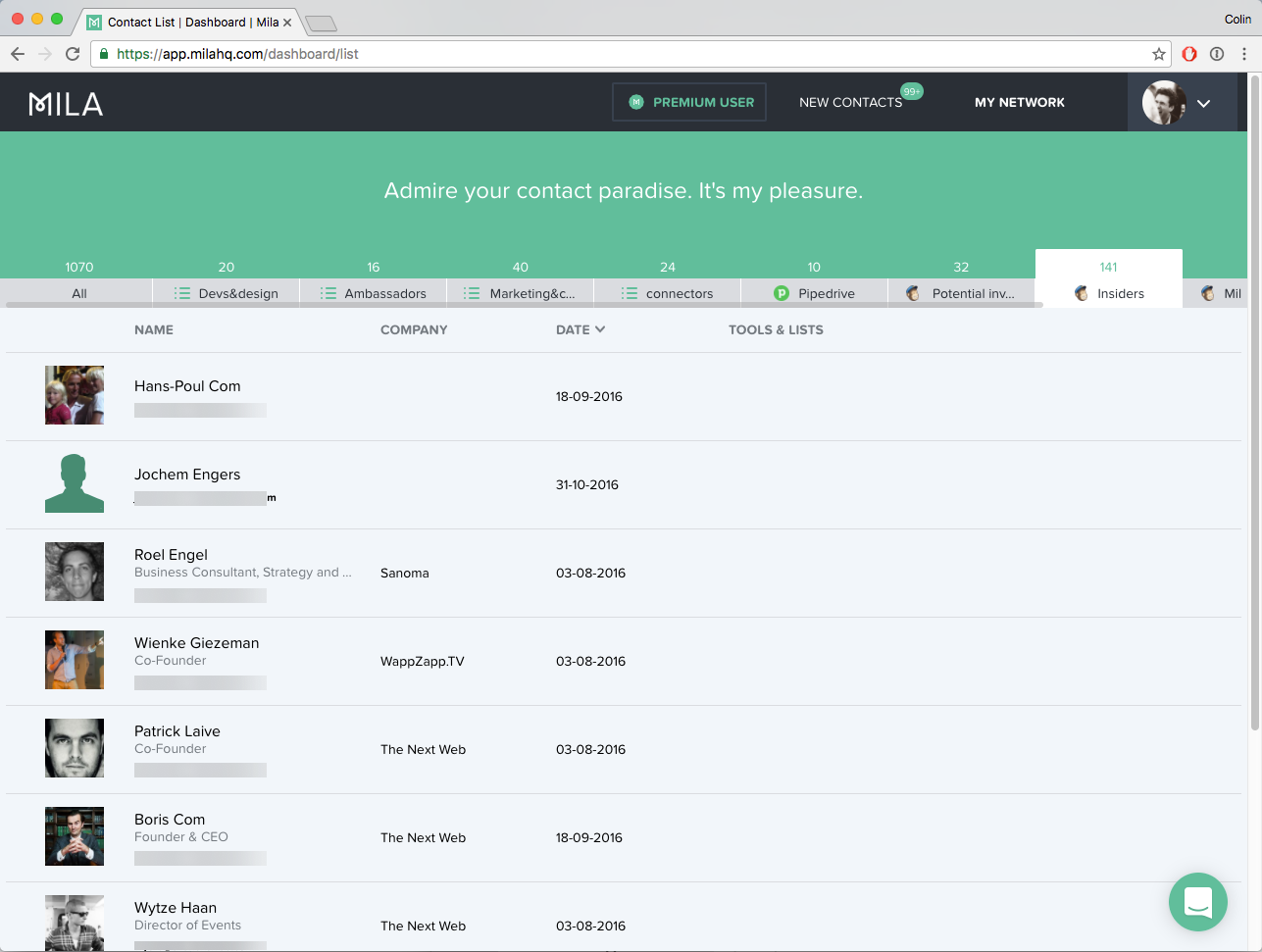This screenshot has height=952, width=1262.
Task: Click The Next Web in Patrick Laive row
Action: [x=423, y=749]
